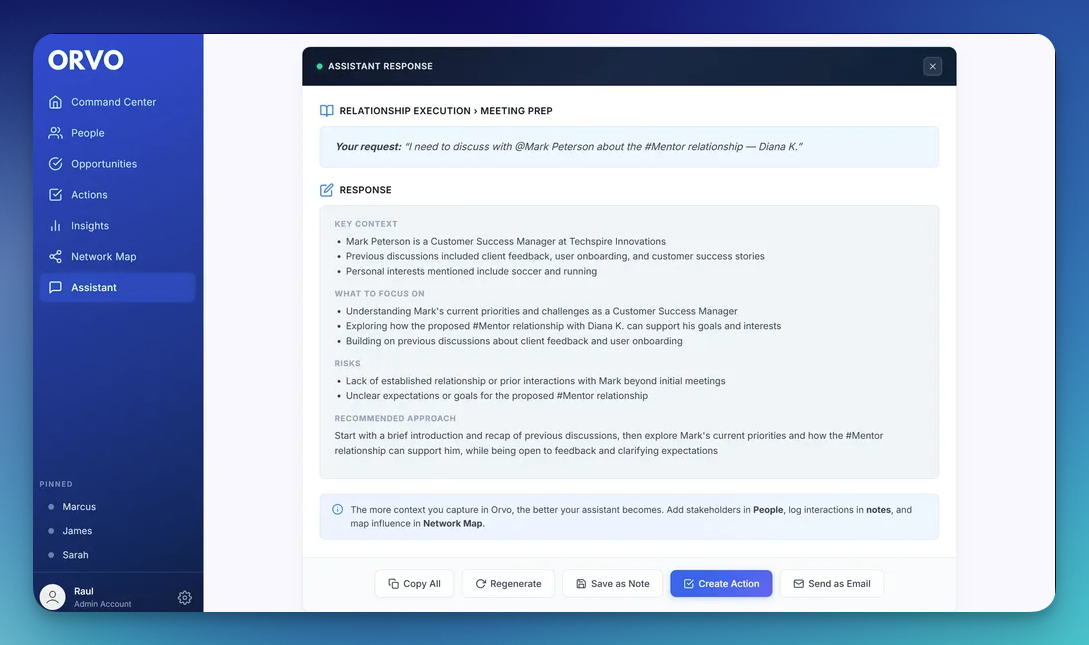Navigate to Network Map
This screenshot has width=1089, height=645.
(103, 257)
